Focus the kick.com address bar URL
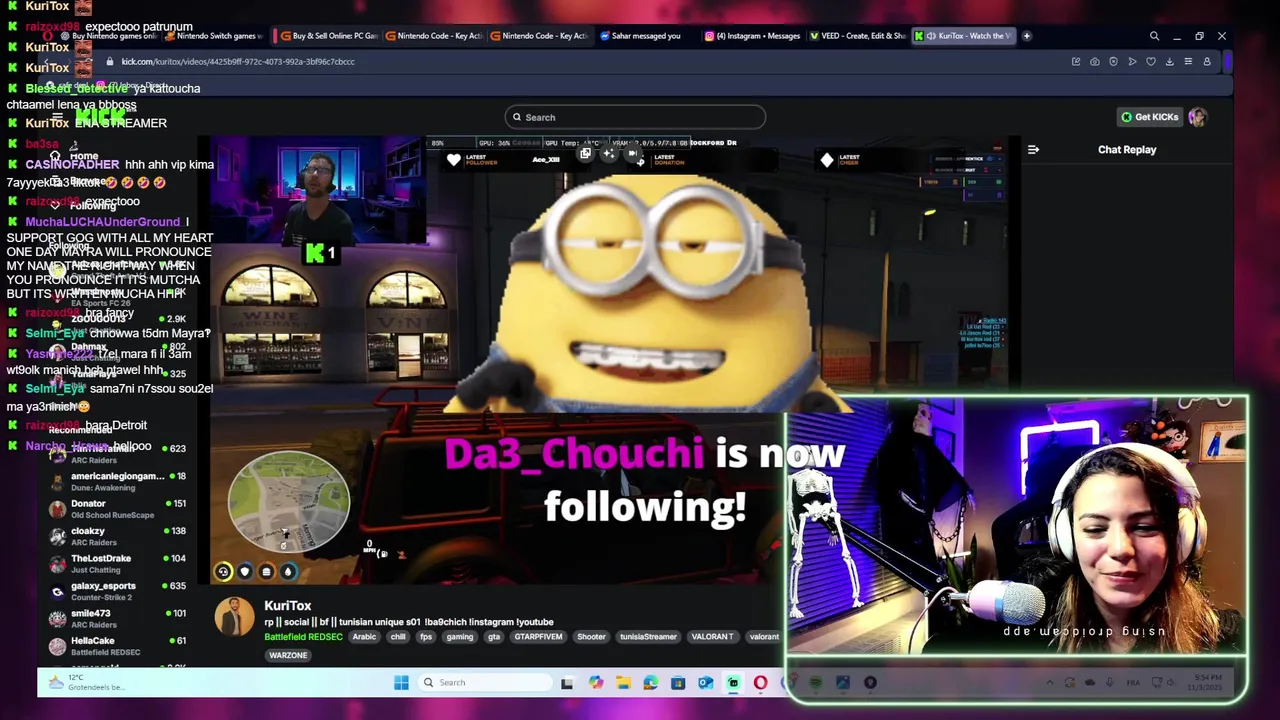This screenshot has width=1280, height=720. [238, 61]
